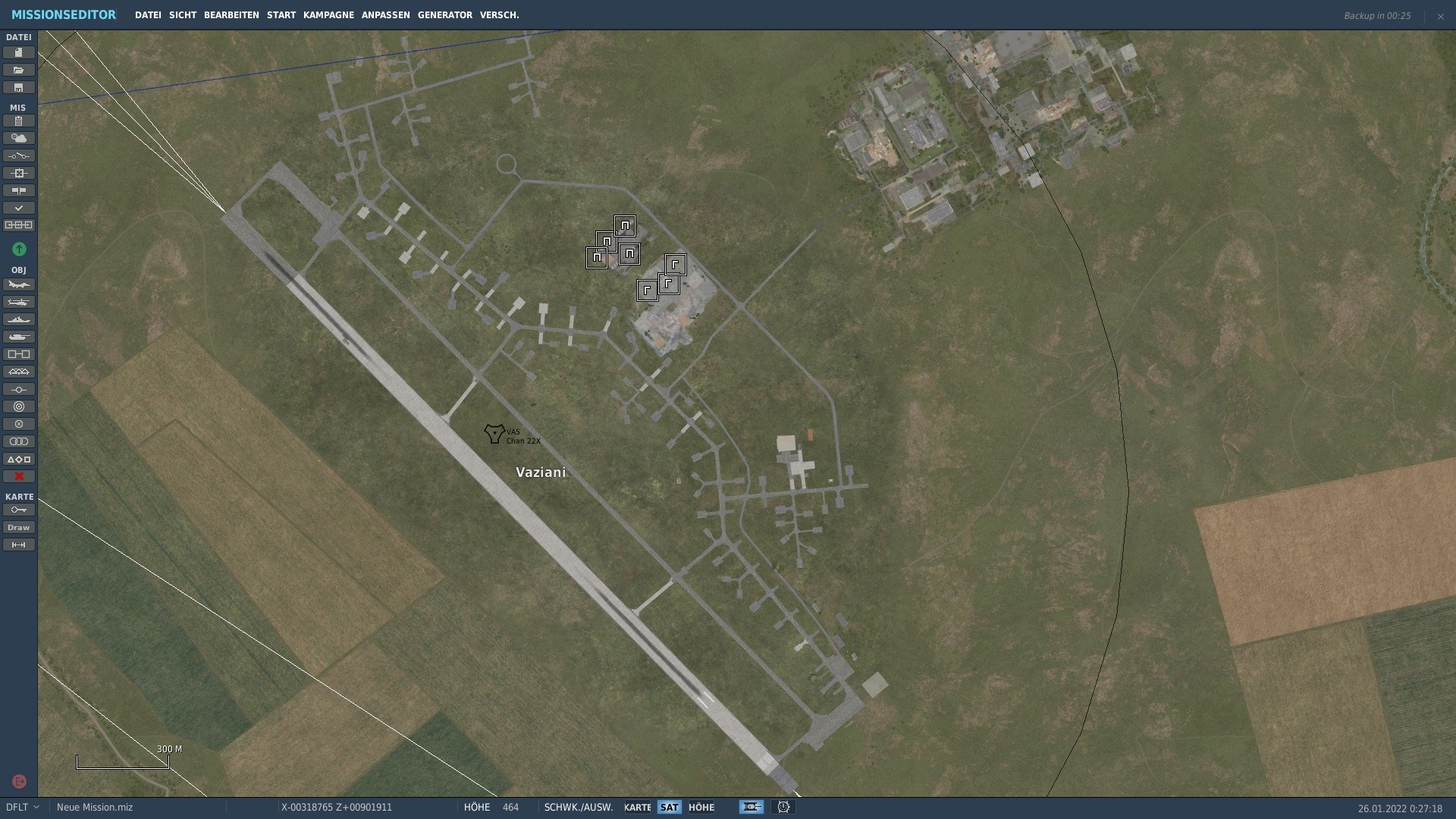
Task: Select the ground vehicle tank tool
Action: point(19,337)
